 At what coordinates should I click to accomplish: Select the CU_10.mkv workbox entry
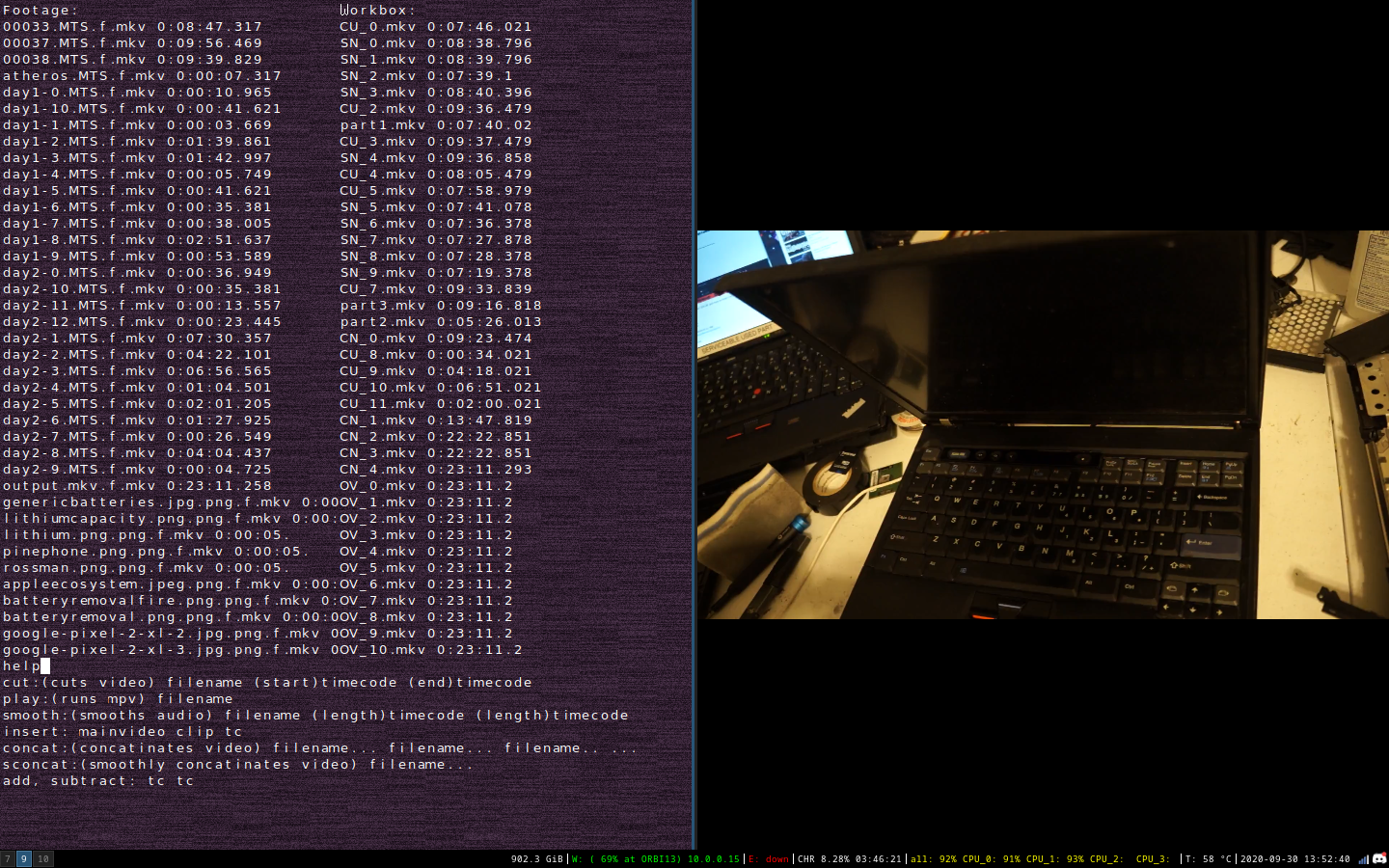[x=441, y=388]
